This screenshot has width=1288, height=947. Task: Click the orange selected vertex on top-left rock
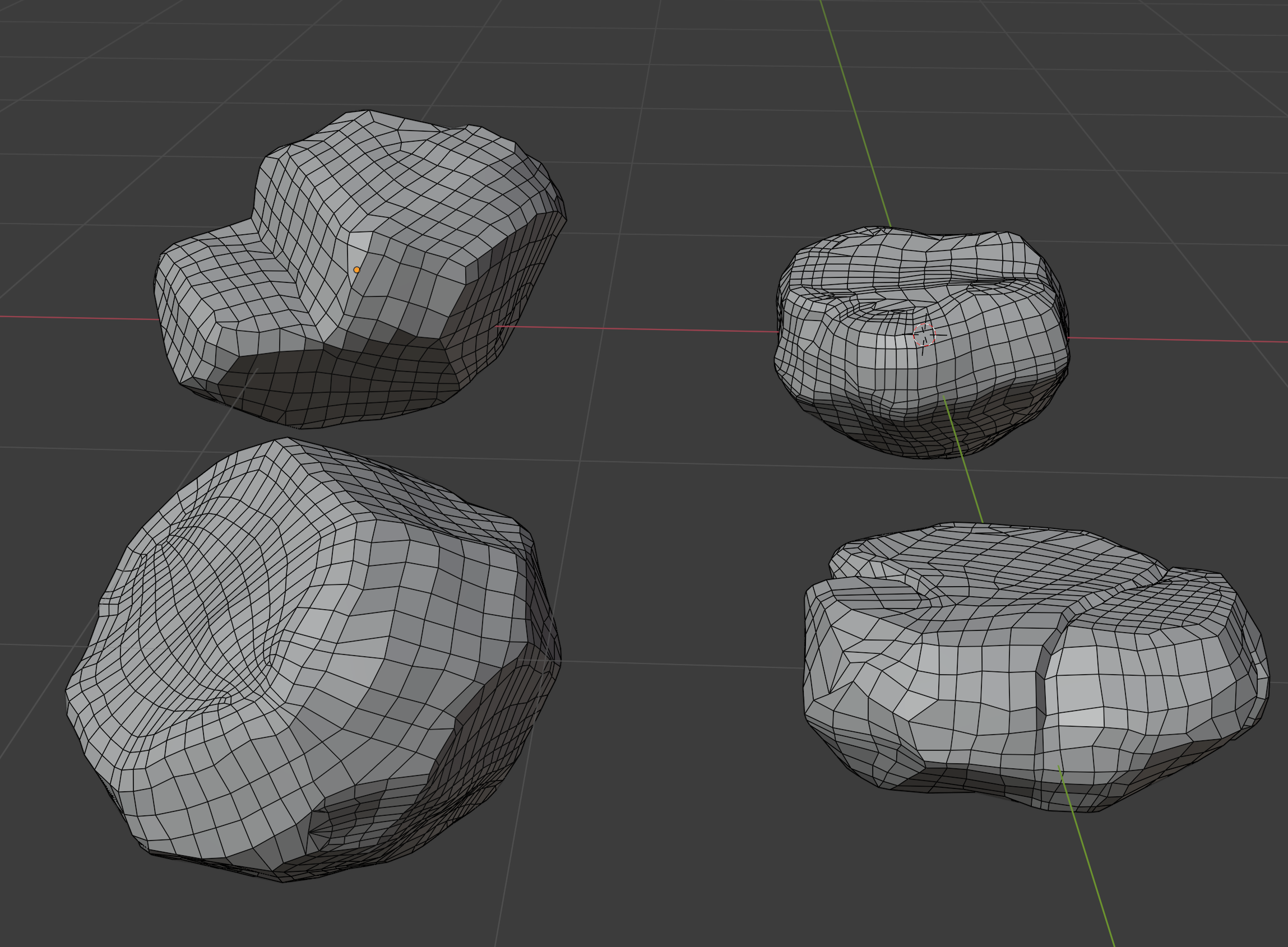pos(356,270)
